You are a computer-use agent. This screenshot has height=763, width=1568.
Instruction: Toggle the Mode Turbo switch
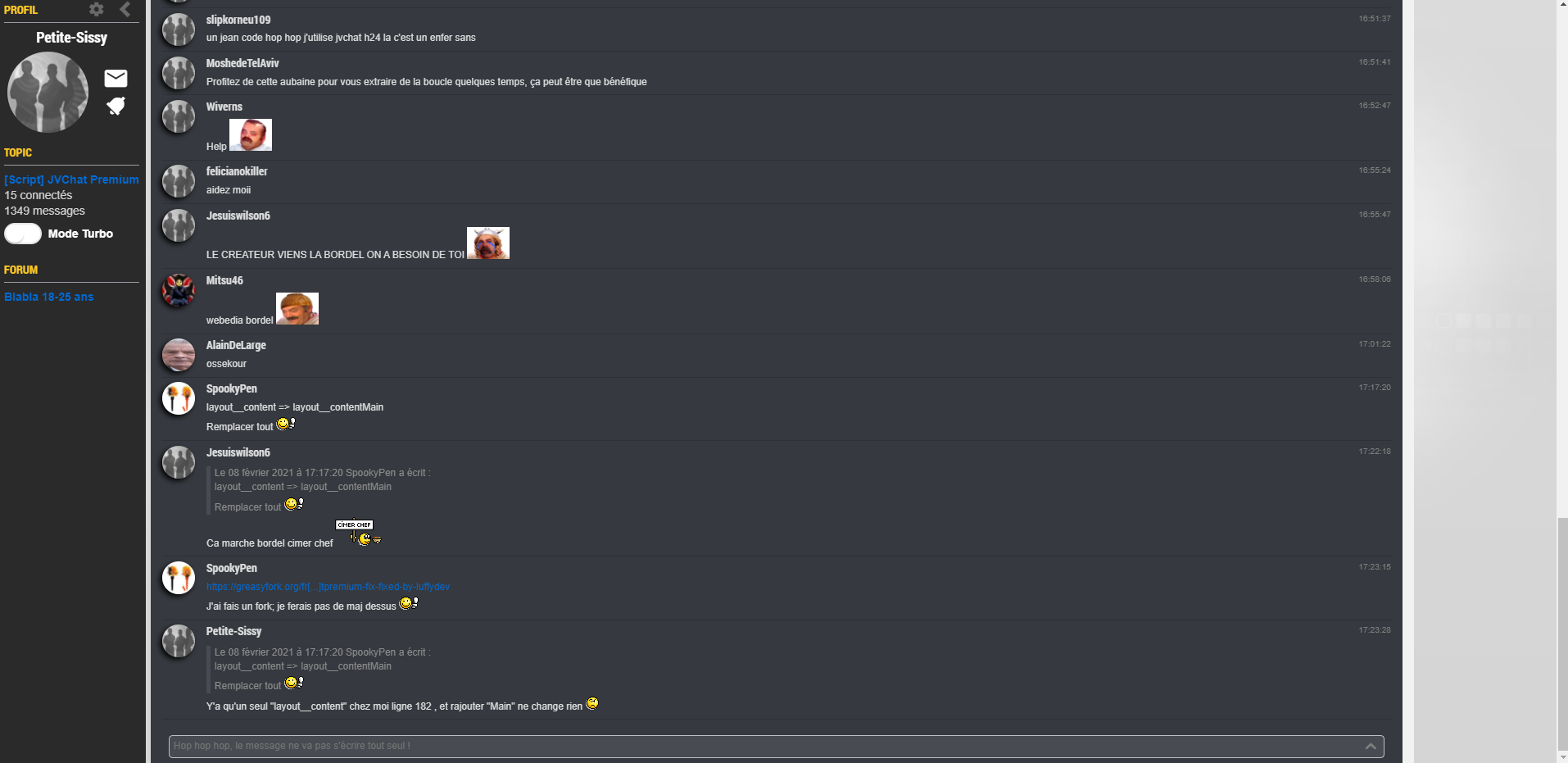(23, 234)
